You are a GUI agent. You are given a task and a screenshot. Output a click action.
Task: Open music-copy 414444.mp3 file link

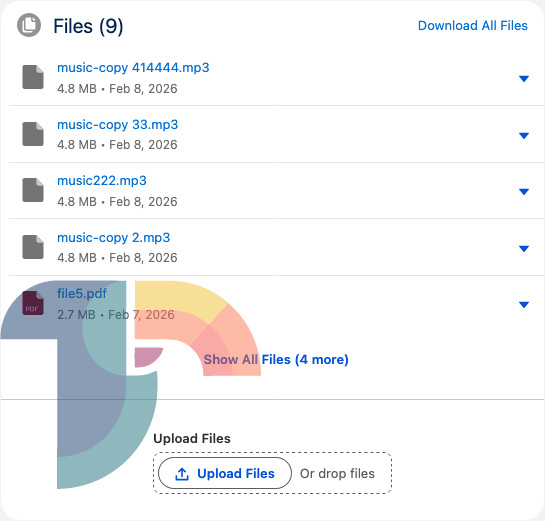(133, 67)
